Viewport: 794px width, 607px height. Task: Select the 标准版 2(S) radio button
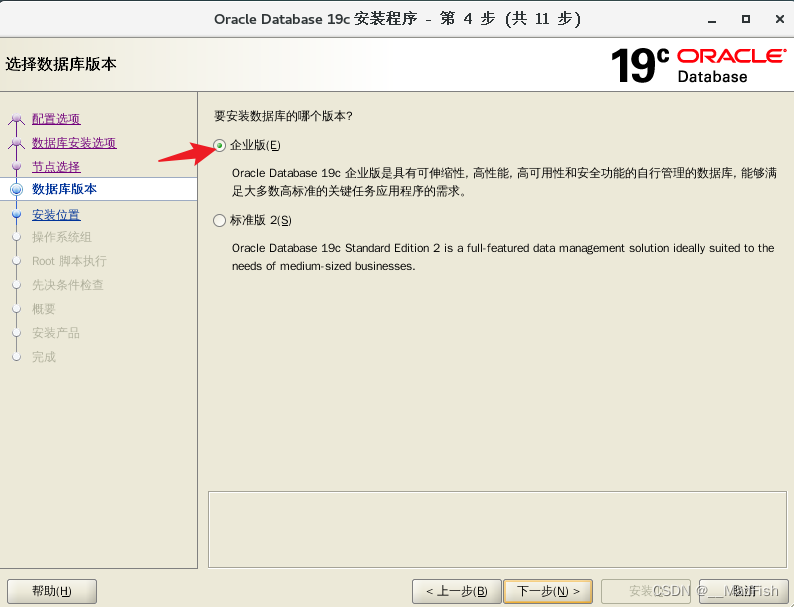coord(219,220)
